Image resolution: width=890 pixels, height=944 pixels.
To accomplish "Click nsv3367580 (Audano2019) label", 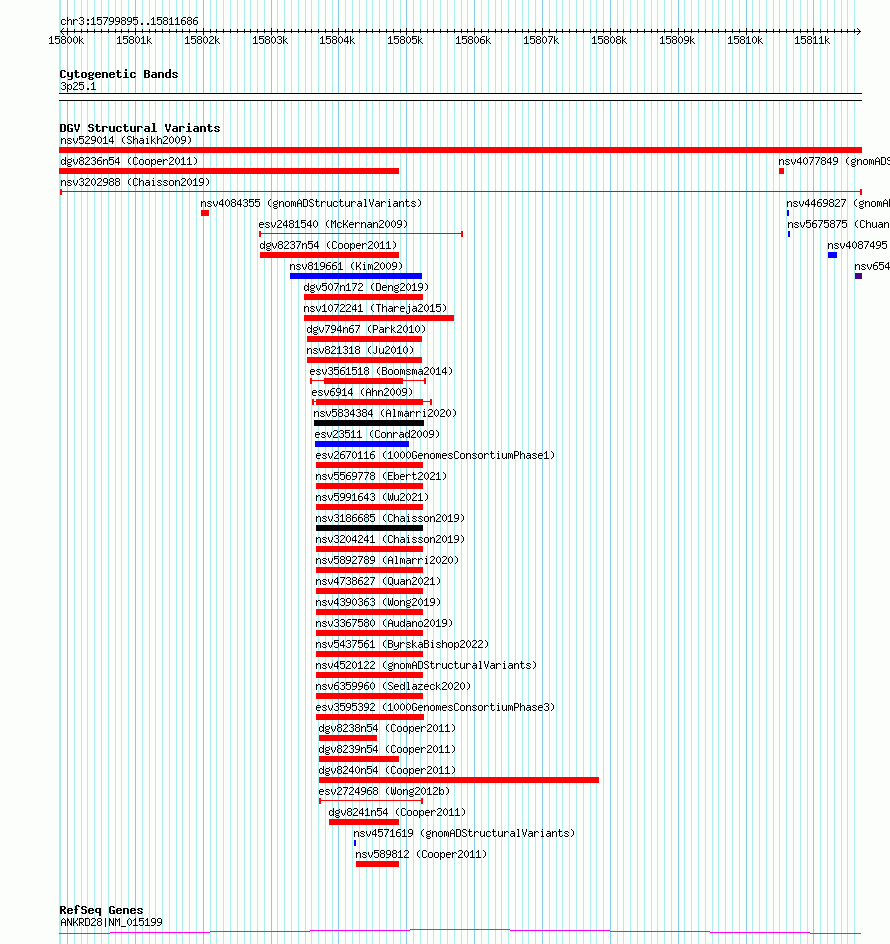I will click(384, 624).
